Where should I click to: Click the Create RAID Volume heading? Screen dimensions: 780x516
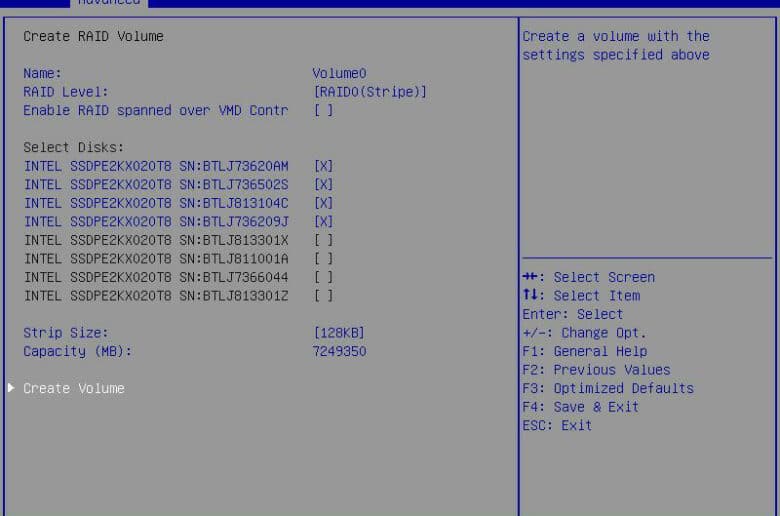pyautogui.click(x=94, y=36)
